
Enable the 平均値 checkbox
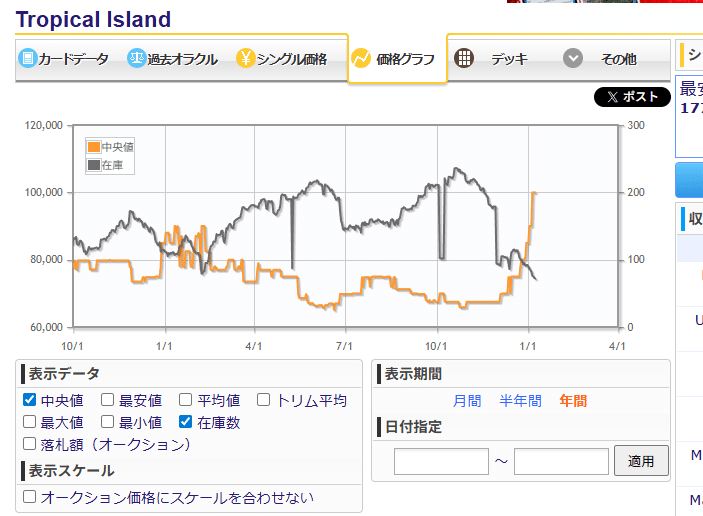coord(186,399)
